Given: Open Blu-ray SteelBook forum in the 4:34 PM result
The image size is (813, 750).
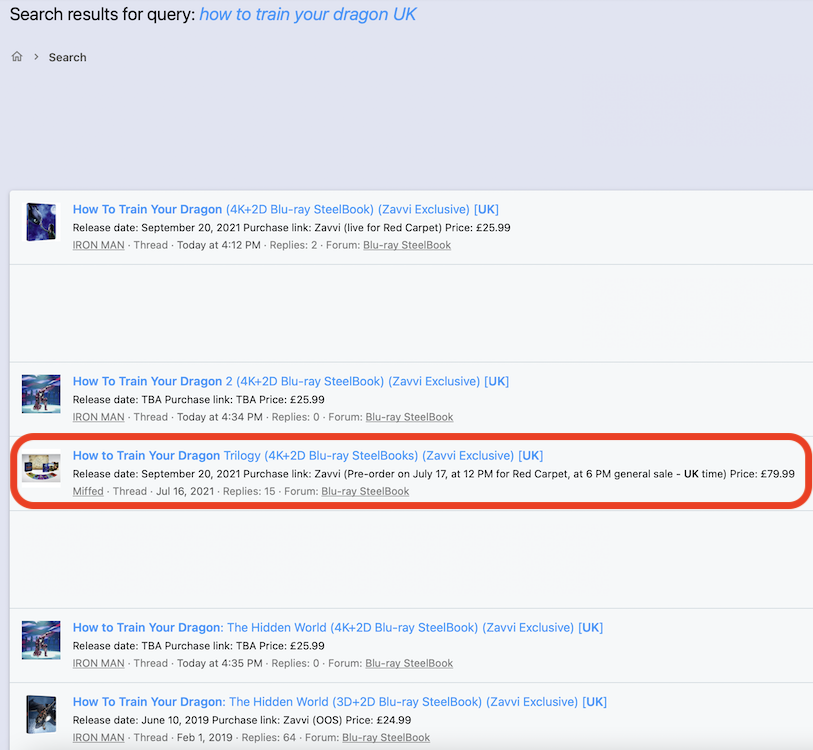Looking at the screenshot, I should tap(409, 417).
